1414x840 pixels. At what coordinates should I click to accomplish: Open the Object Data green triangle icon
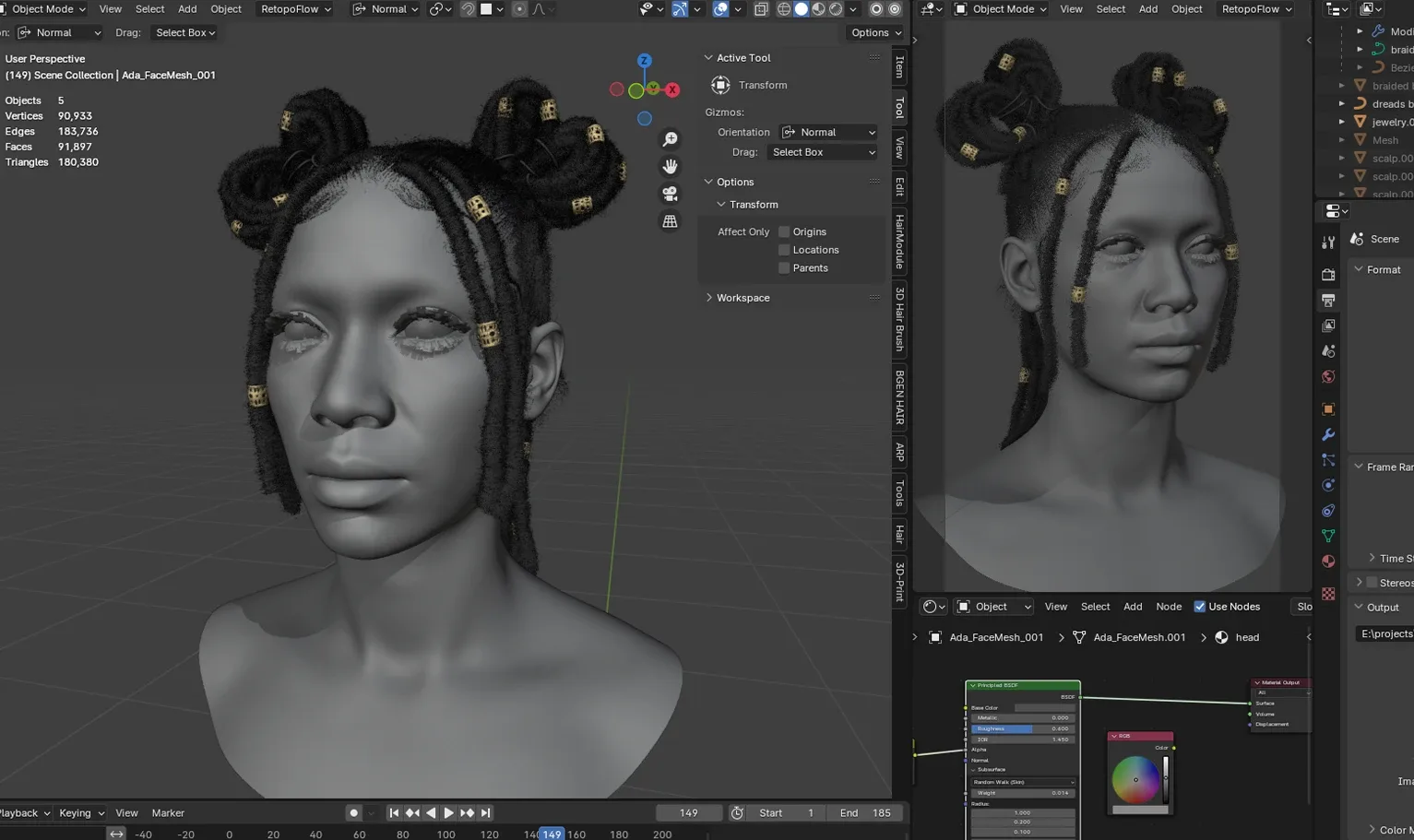tap(1328, 536)
